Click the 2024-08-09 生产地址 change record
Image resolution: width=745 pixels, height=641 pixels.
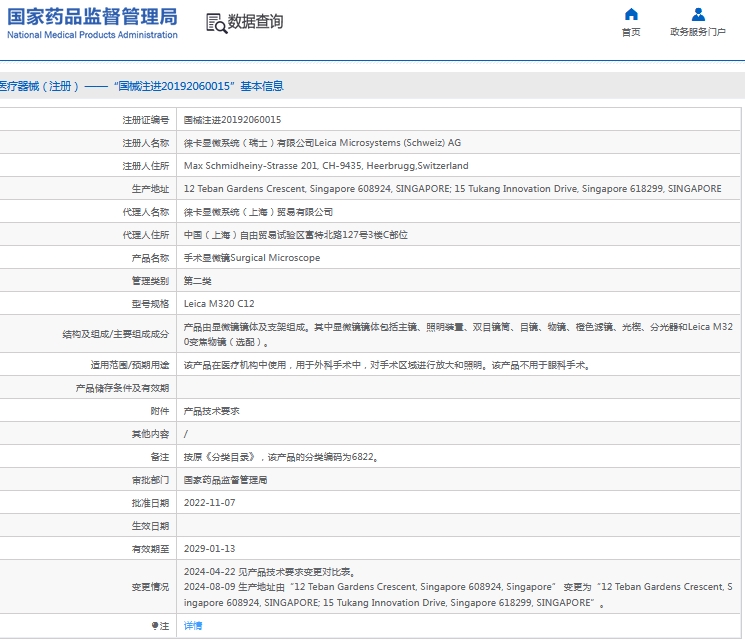click(458, 595)
